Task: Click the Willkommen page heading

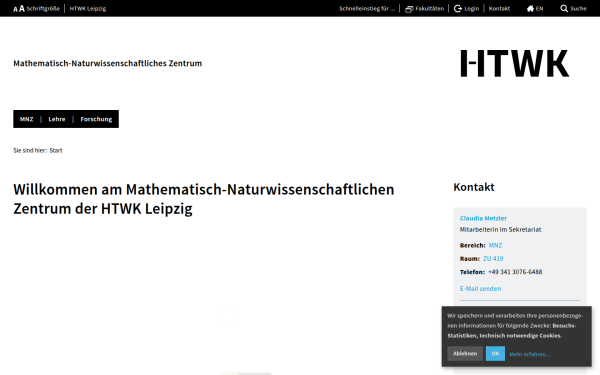Action: pyautogui.click(x=204, y=199)
